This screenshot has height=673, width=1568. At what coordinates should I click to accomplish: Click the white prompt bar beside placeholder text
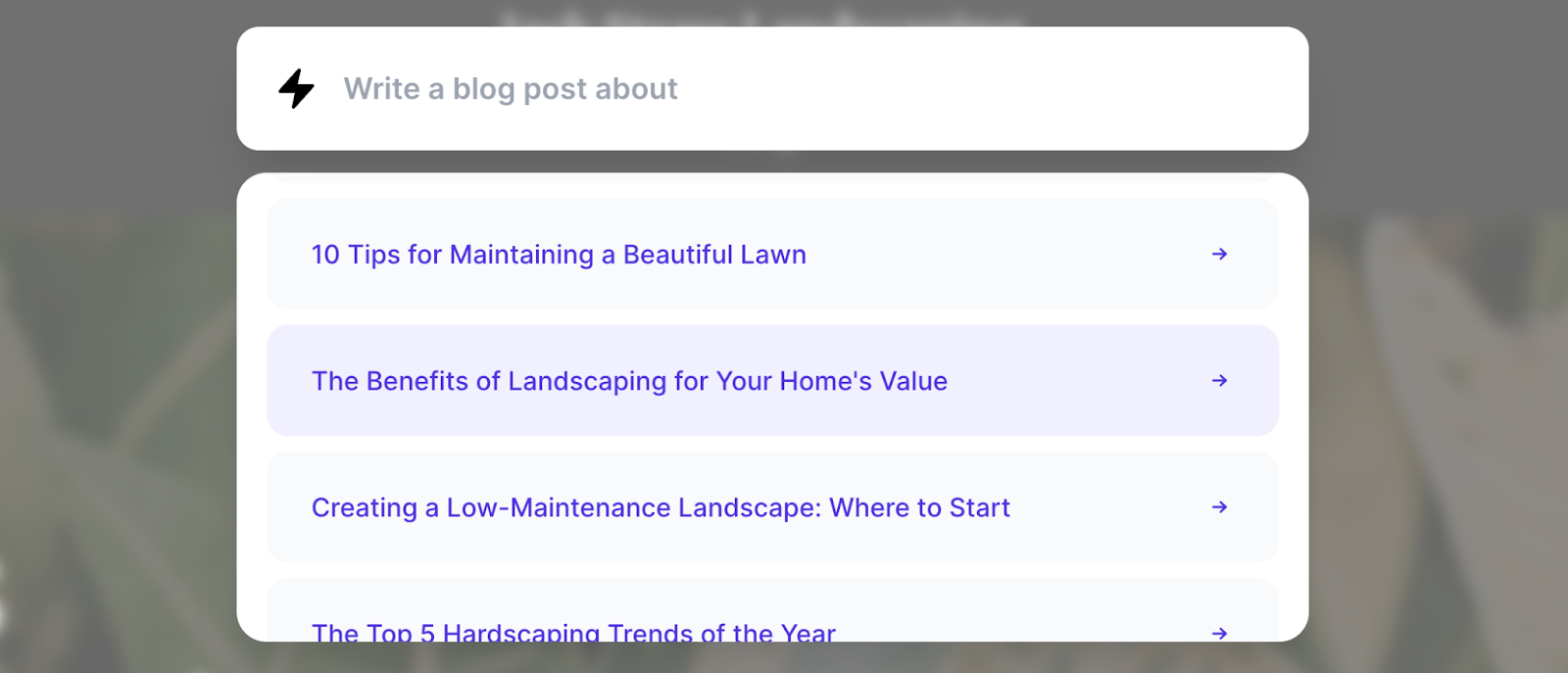[980, 89]
